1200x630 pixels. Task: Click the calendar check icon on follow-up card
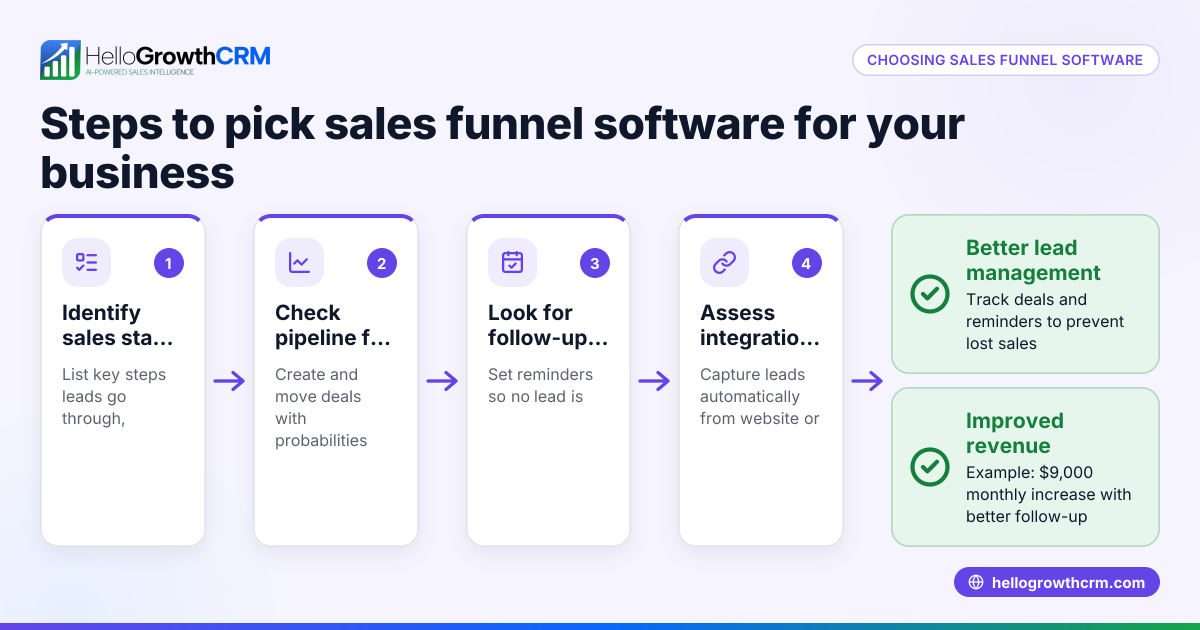(512, 263)
